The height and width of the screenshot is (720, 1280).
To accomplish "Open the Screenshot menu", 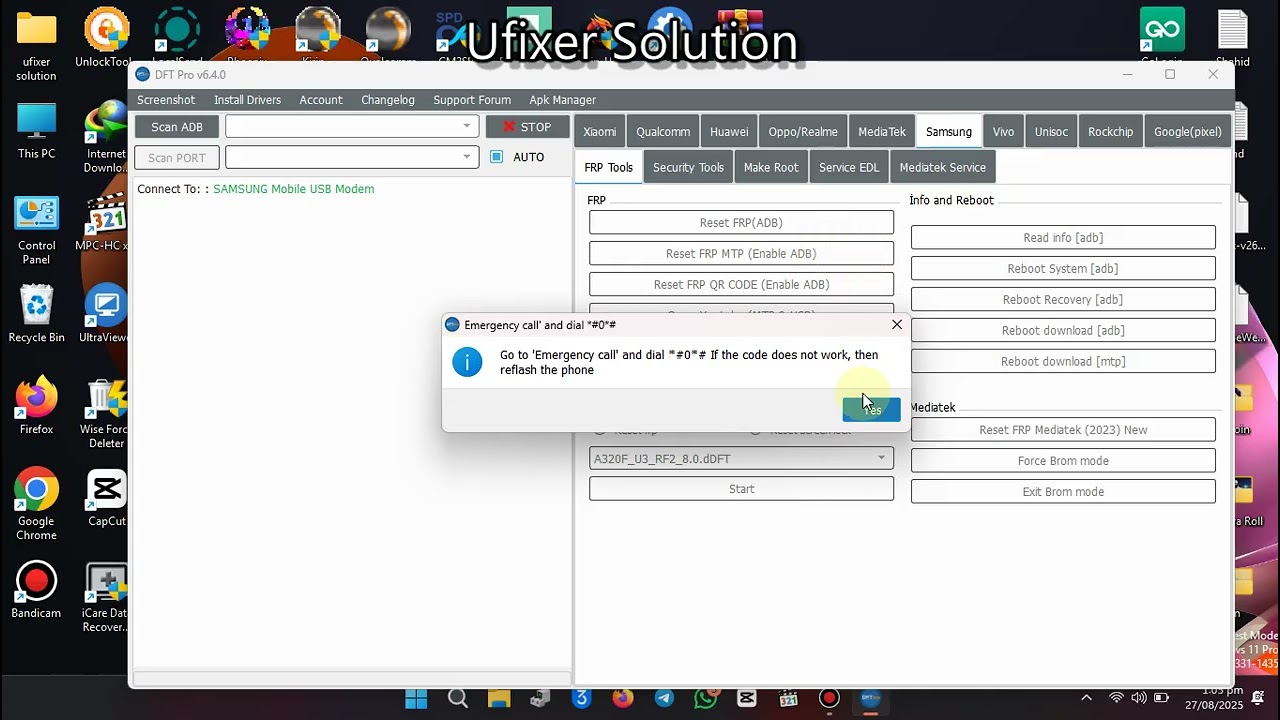I will [166, 100].
